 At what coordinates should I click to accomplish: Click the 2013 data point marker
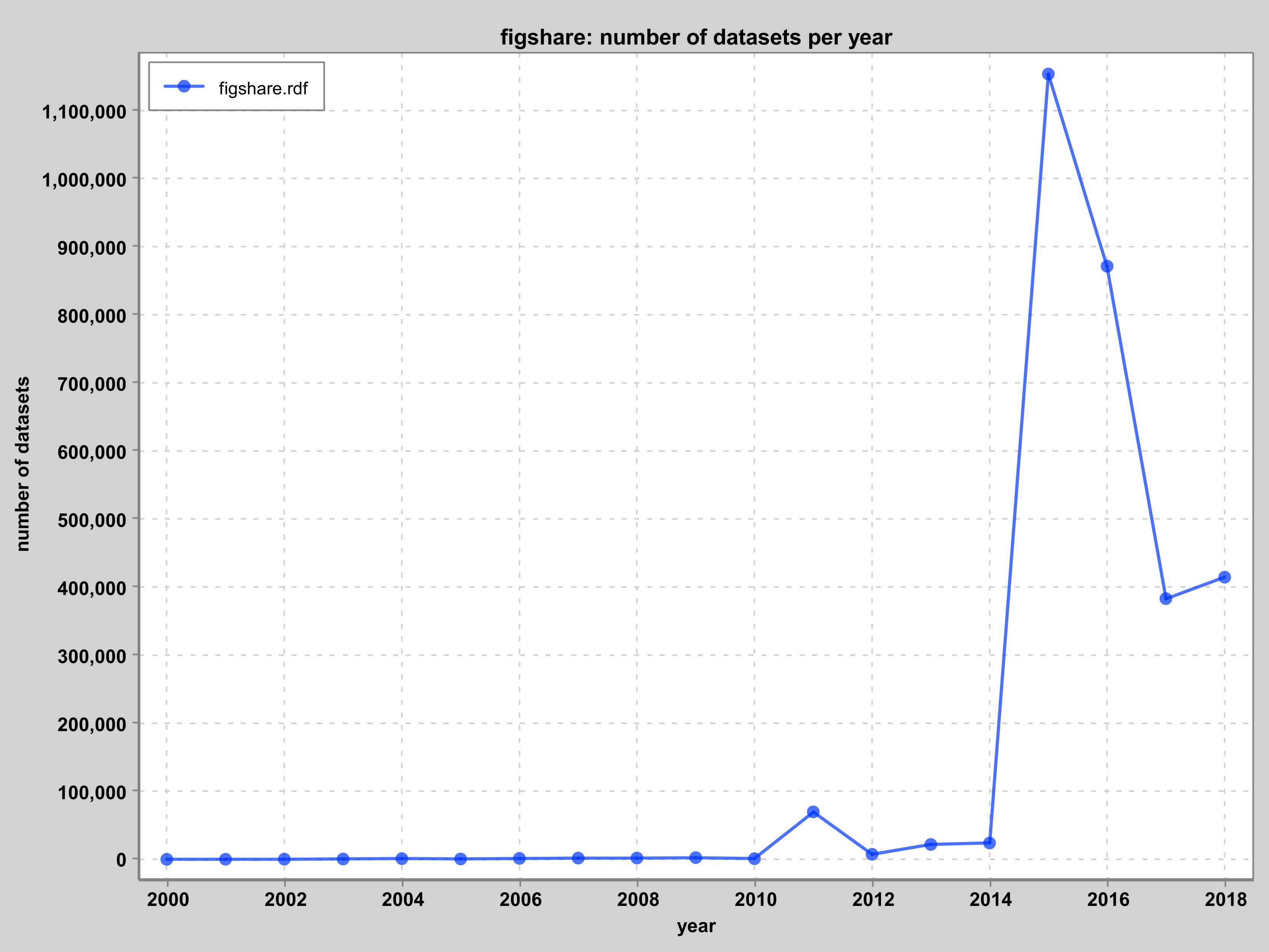(x=931, y=844)
